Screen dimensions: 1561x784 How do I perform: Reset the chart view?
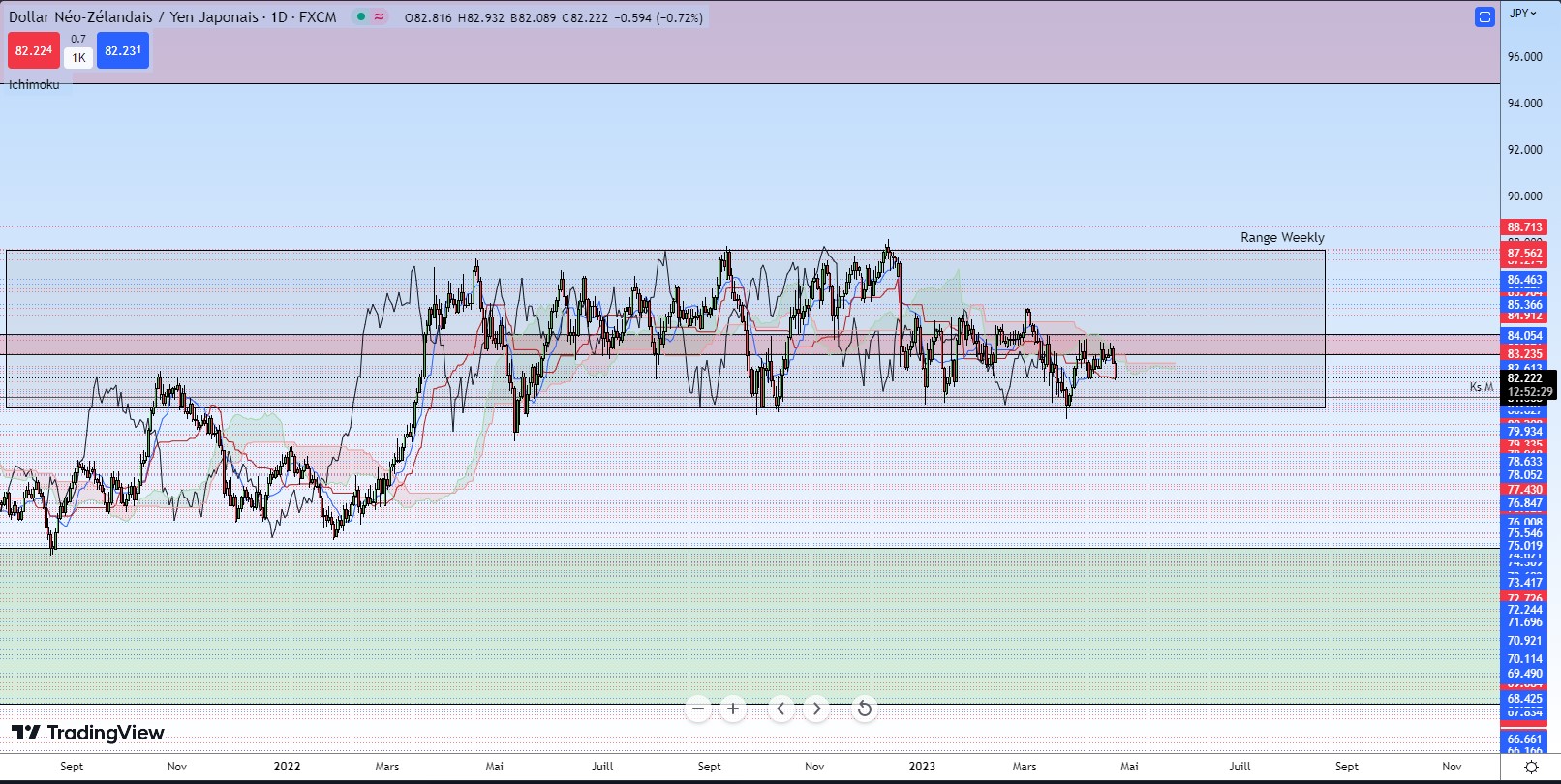[864, 709]
